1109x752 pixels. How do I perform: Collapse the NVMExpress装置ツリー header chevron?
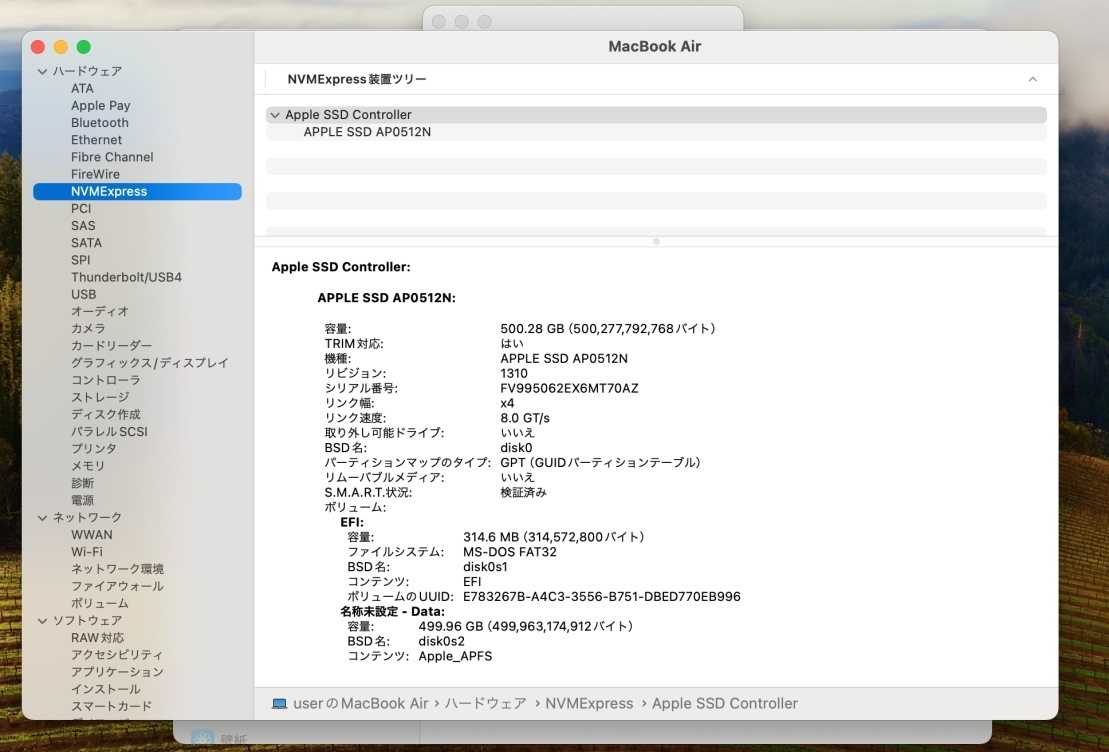1033,79
